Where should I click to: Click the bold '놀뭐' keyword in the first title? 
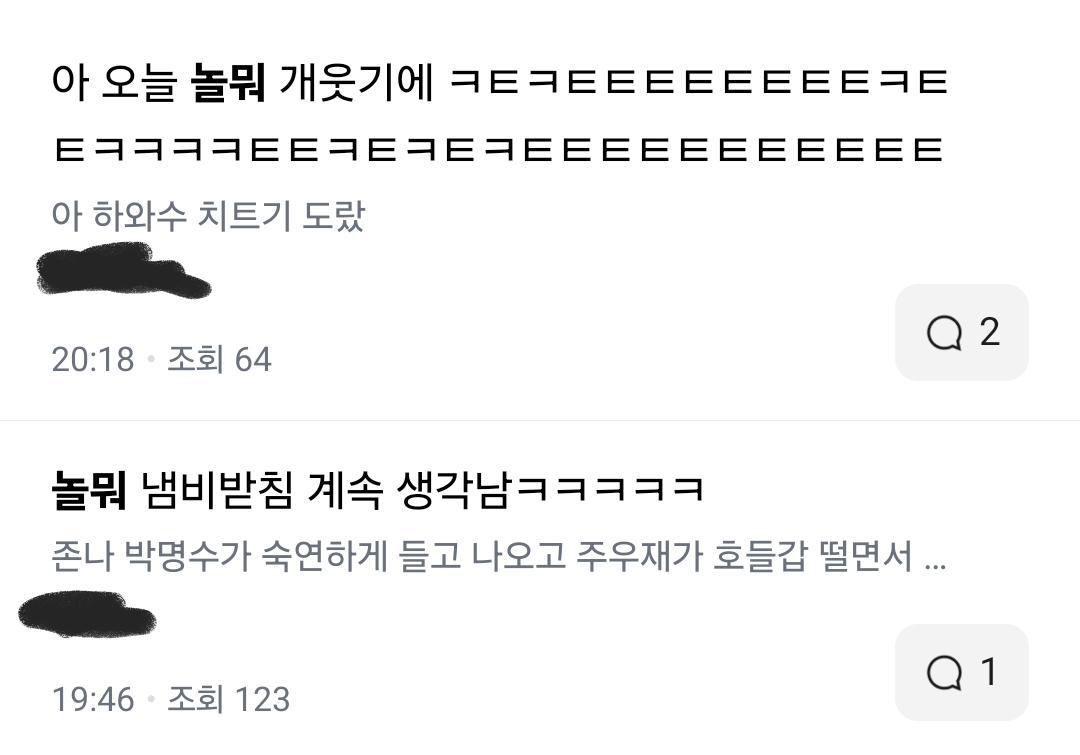click(227, 82)
